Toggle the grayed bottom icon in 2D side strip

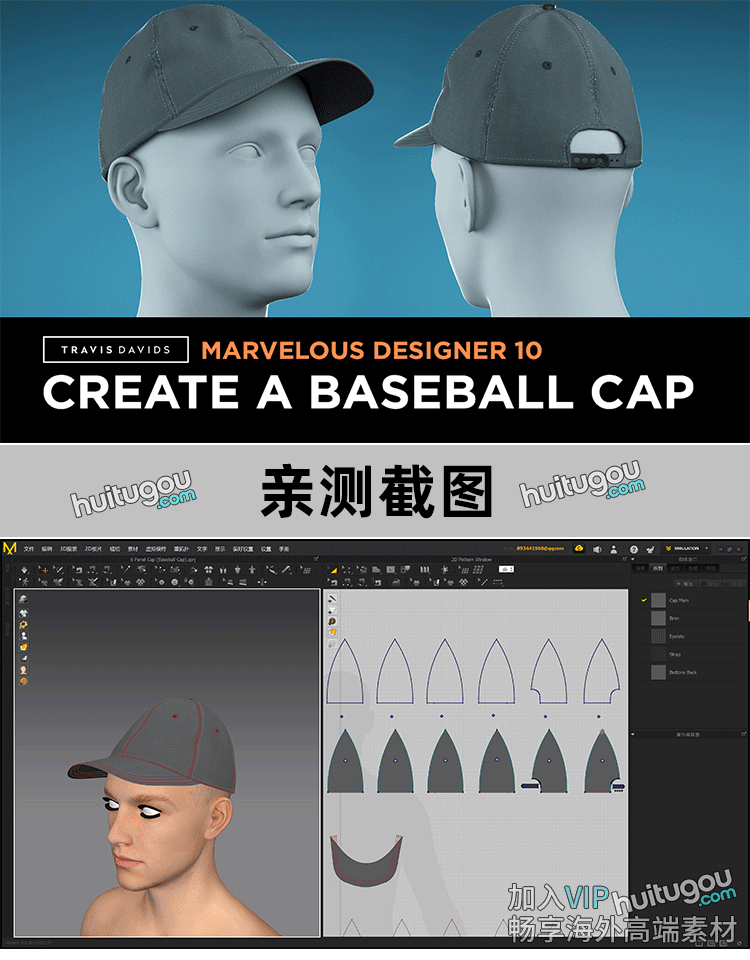[332, 643]
